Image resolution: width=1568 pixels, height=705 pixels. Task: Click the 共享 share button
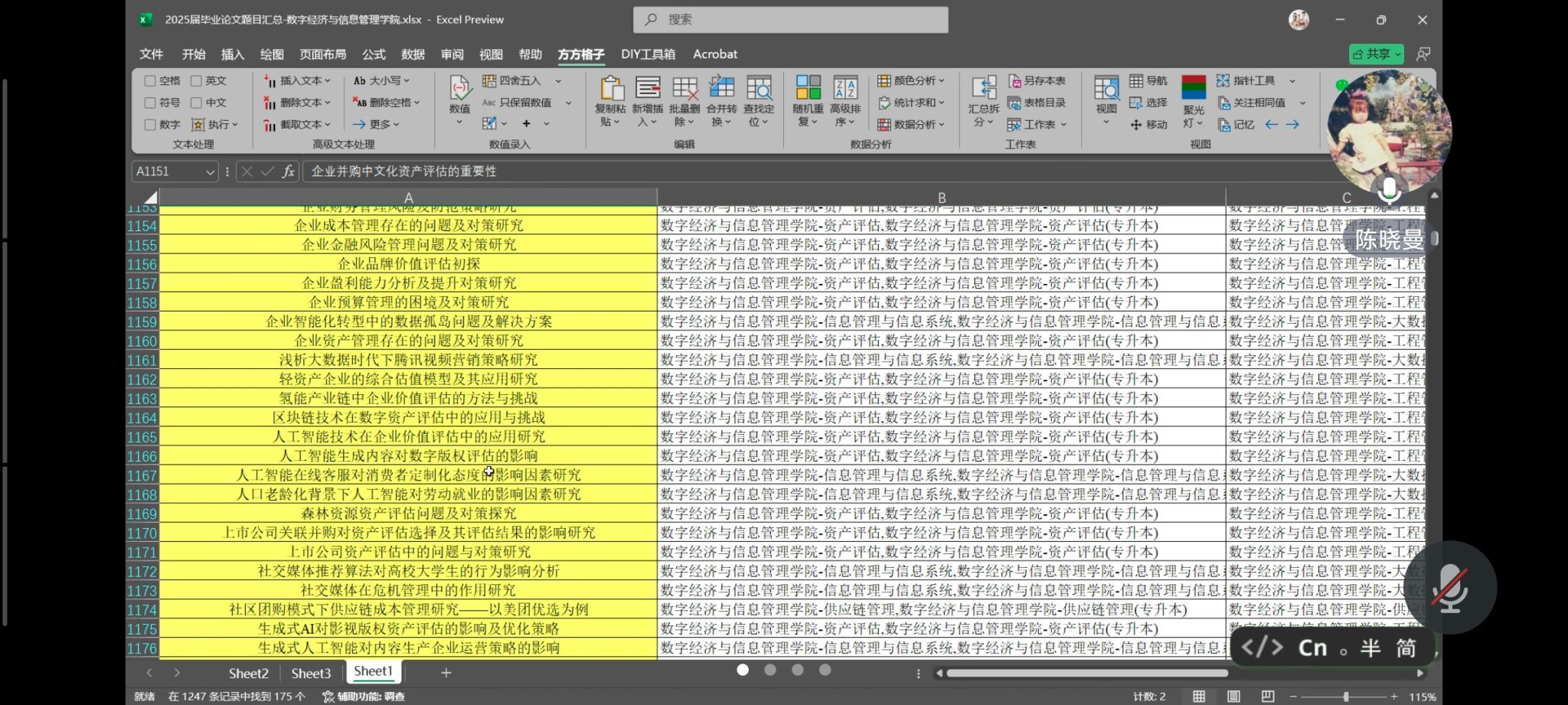pyautogui.click(x=1375, y=54)
